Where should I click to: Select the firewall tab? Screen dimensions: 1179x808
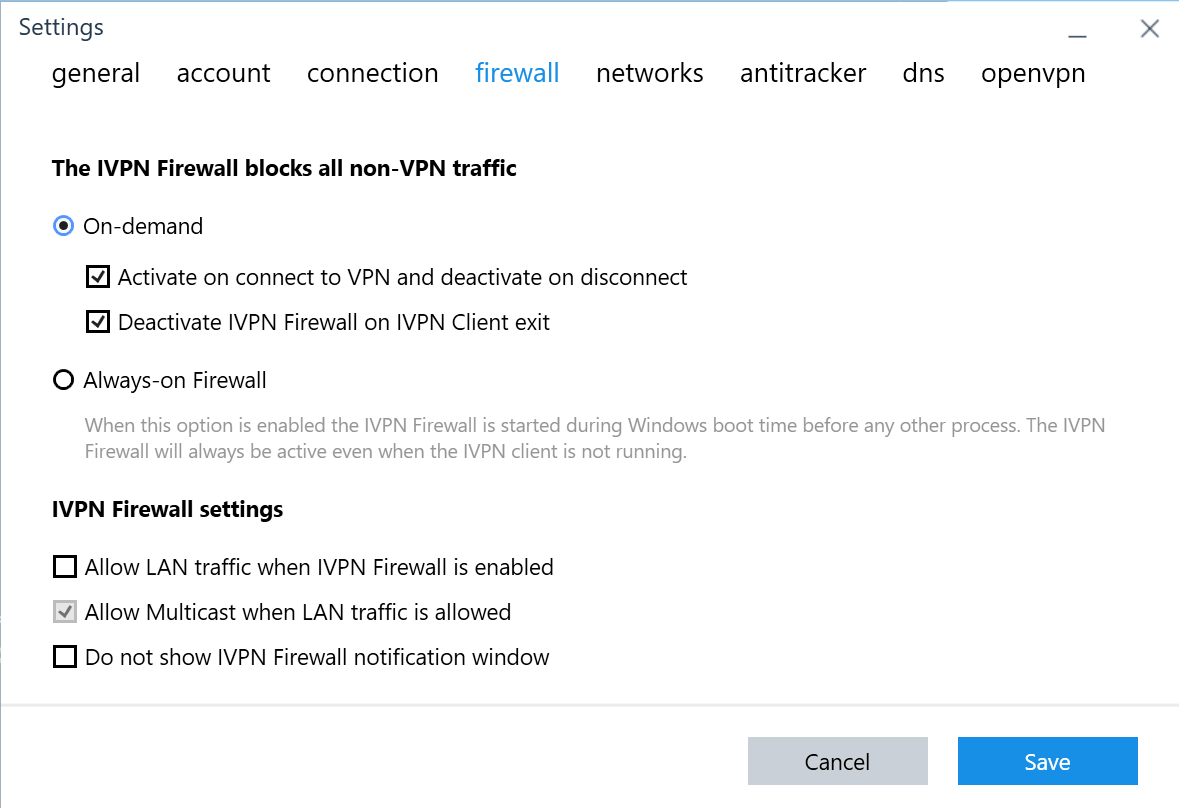click(x=517, y=73)
